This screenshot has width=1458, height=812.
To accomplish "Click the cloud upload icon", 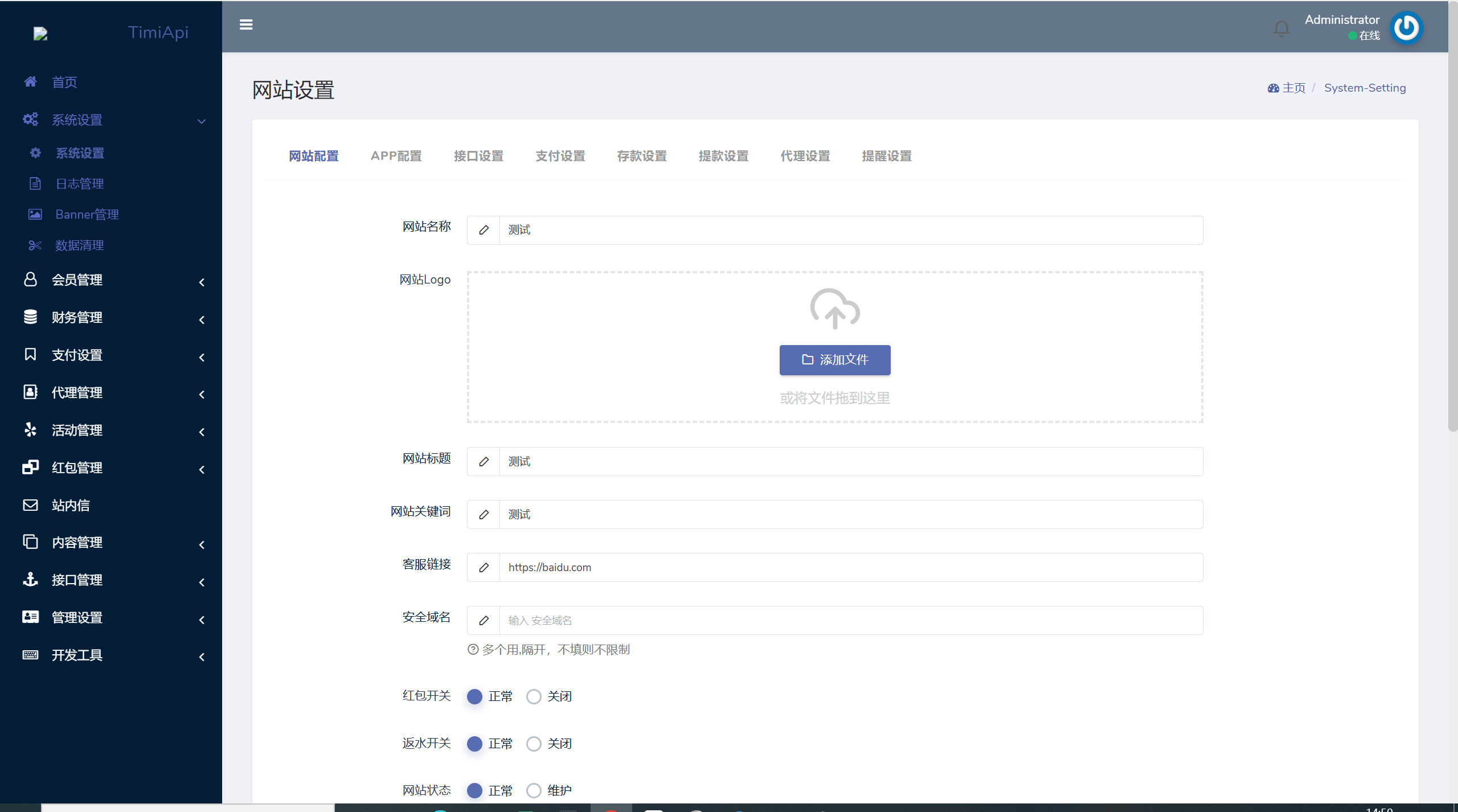I will tap(835, 309).
